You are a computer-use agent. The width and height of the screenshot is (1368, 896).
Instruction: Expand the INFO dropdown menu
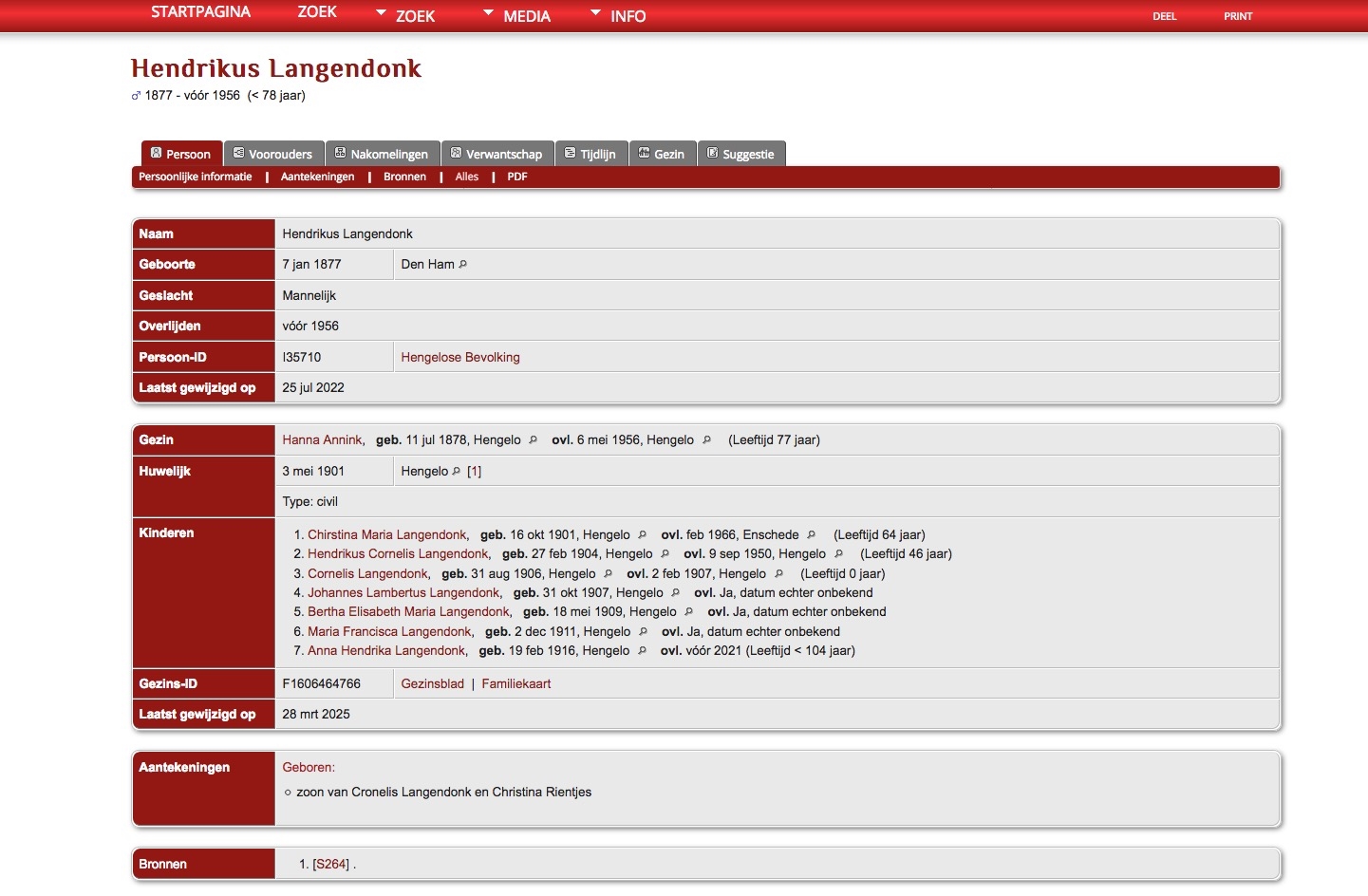tap(618, 15)
